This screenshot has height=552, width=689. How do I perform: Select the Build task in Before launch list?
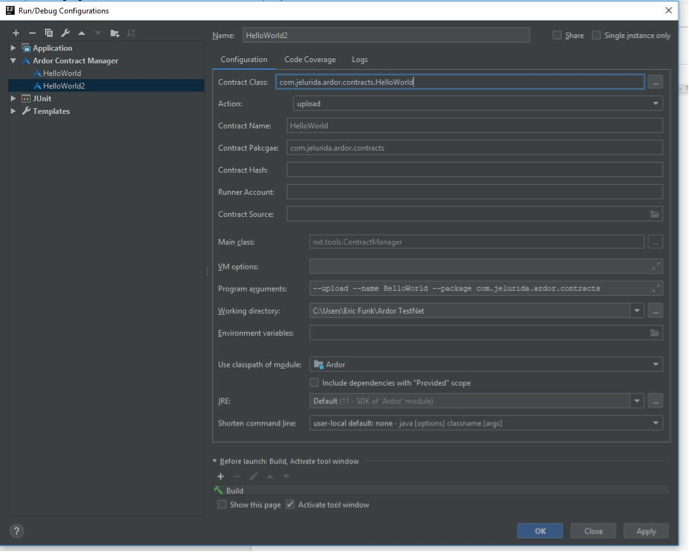[441, 490]
